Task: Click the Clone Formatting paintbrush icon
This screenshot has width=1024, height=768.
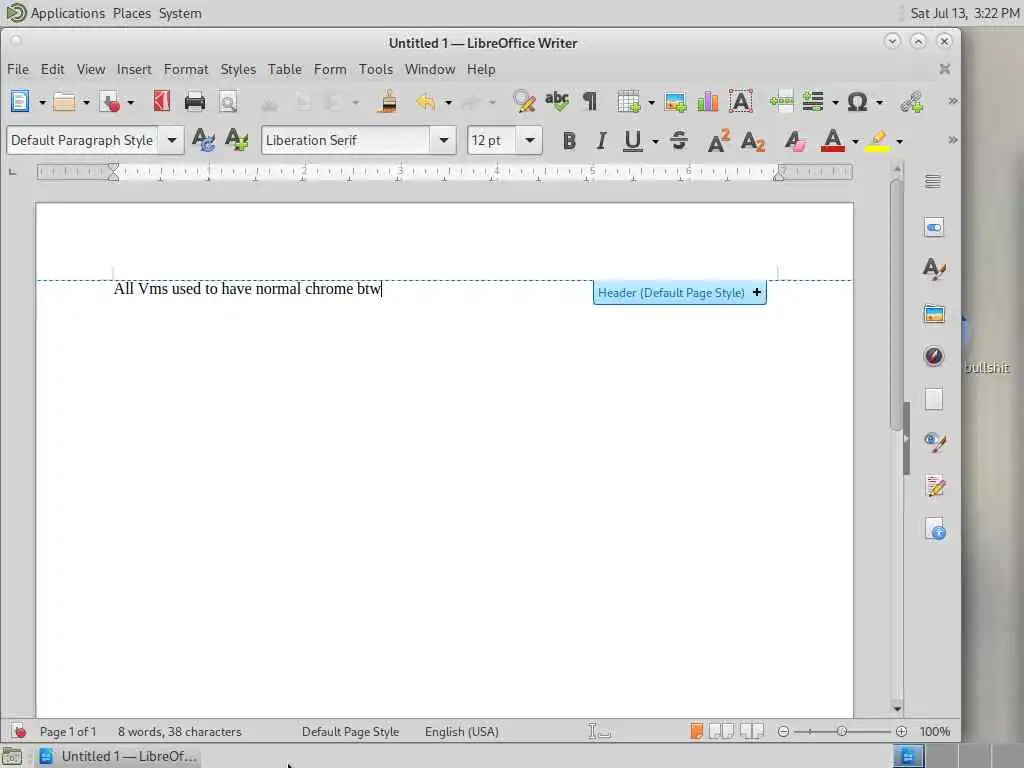Action: click(388, 102)
